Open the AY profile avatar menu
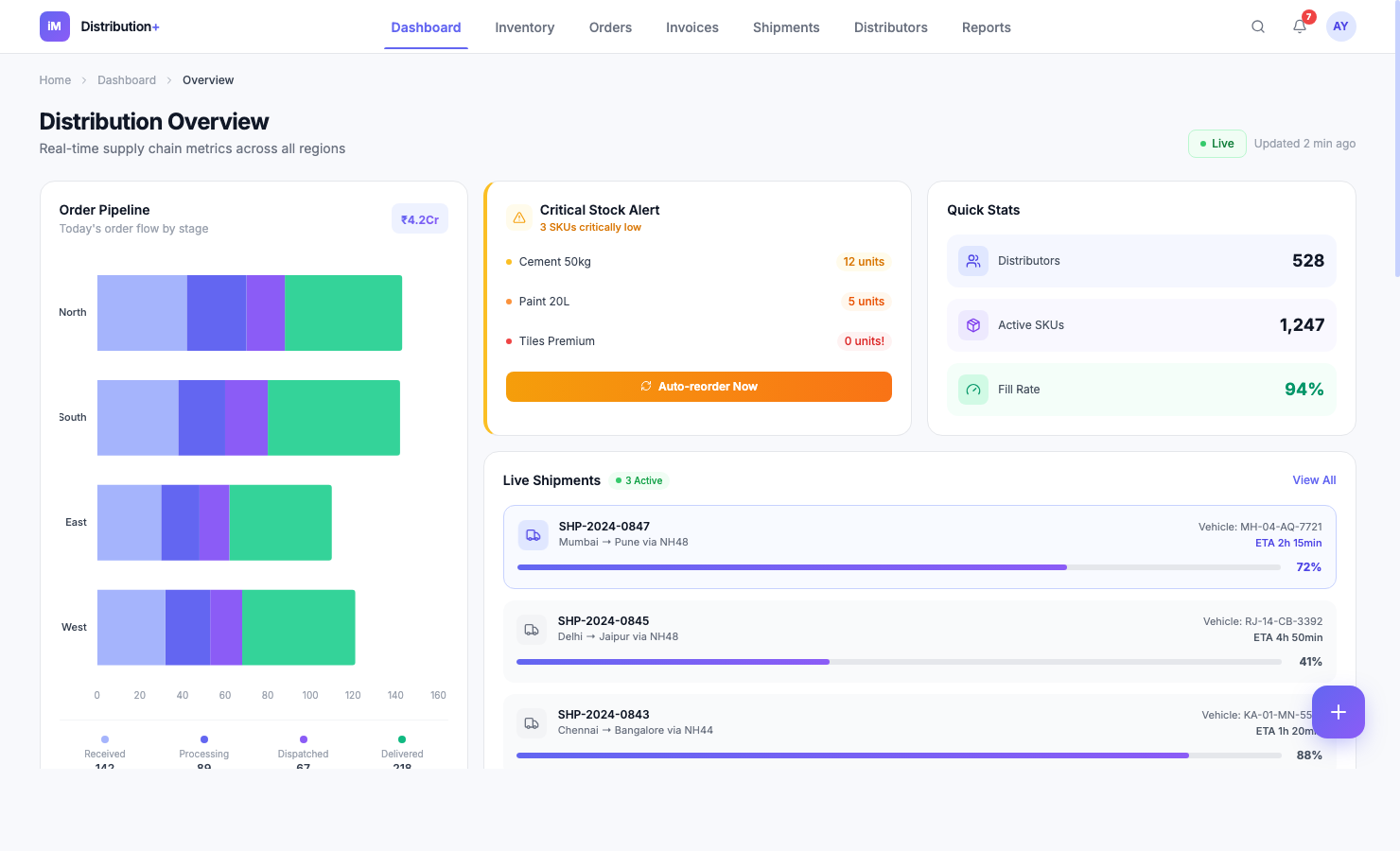This screenshot has width=1400, height=851. point(1340,26)
